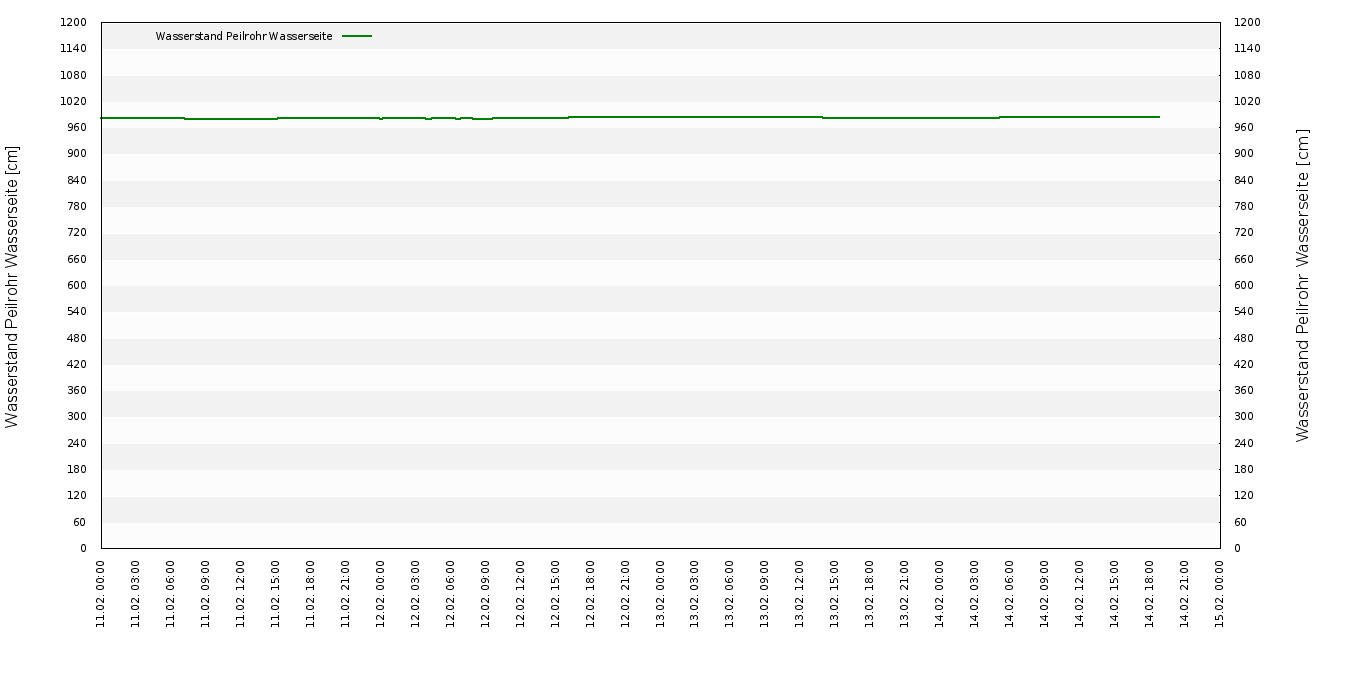Select the 11.02. 00:00 time label

click(x=101, y=594)
